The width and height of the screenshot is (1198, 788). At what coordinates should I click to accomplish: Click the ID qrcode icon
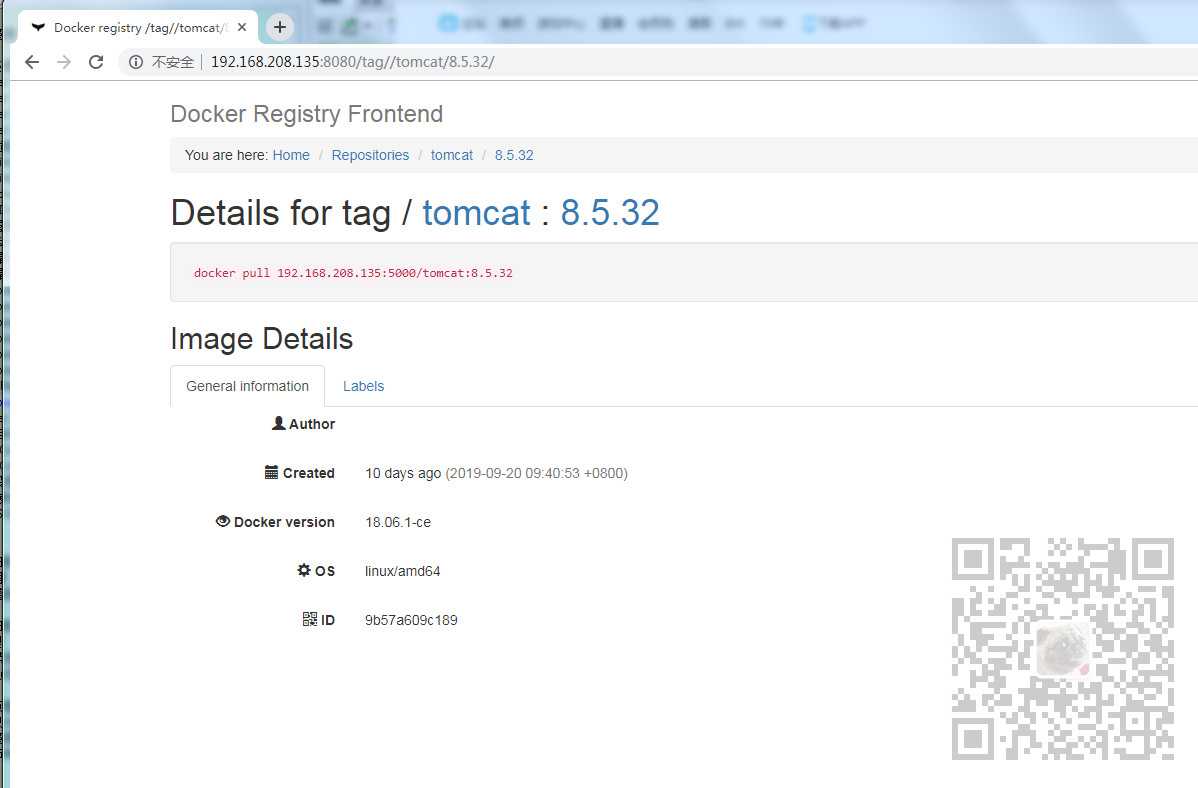point(309,618)
